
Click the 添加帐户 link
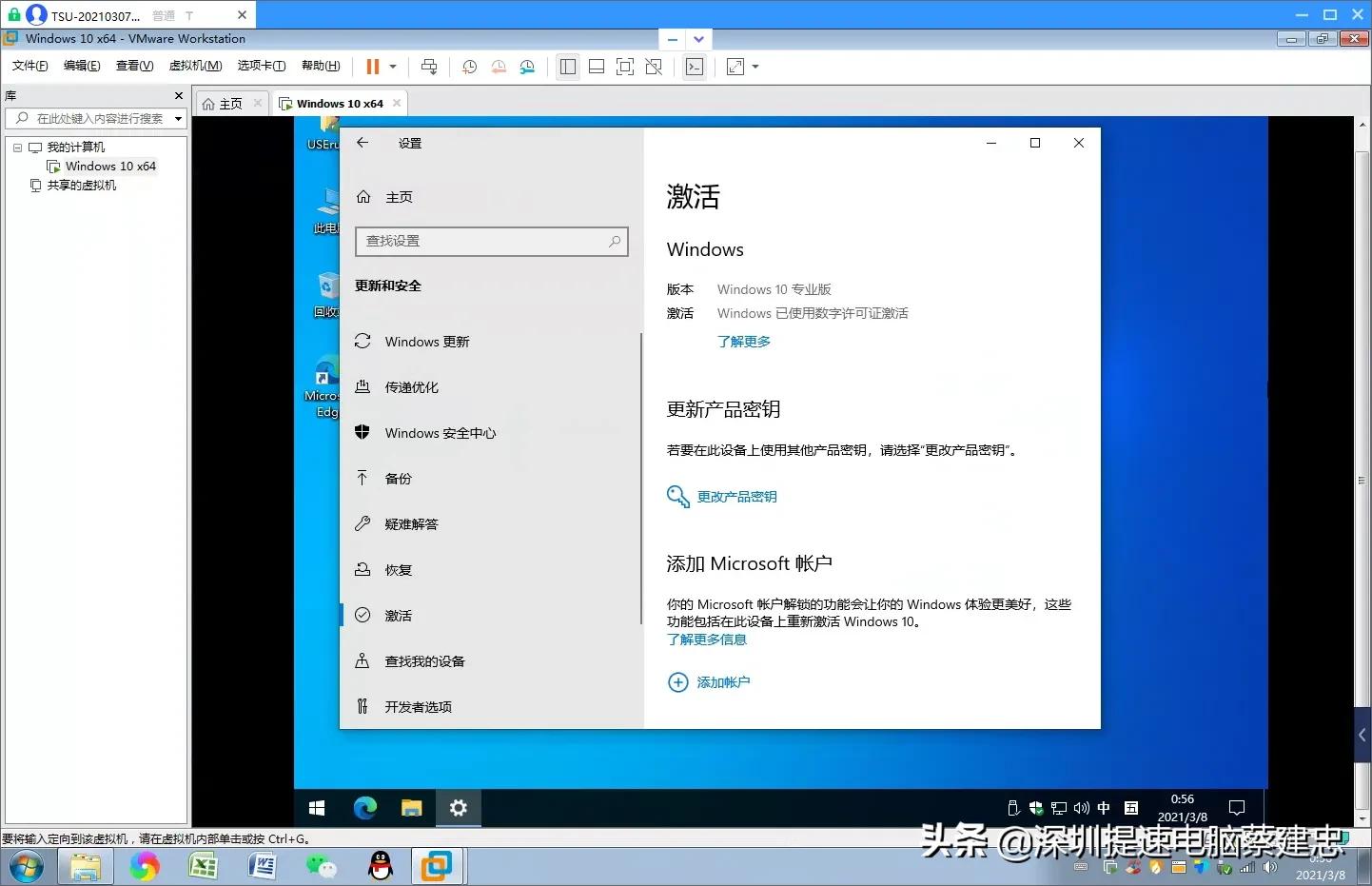pyautogui.click(x=723, y=682)
